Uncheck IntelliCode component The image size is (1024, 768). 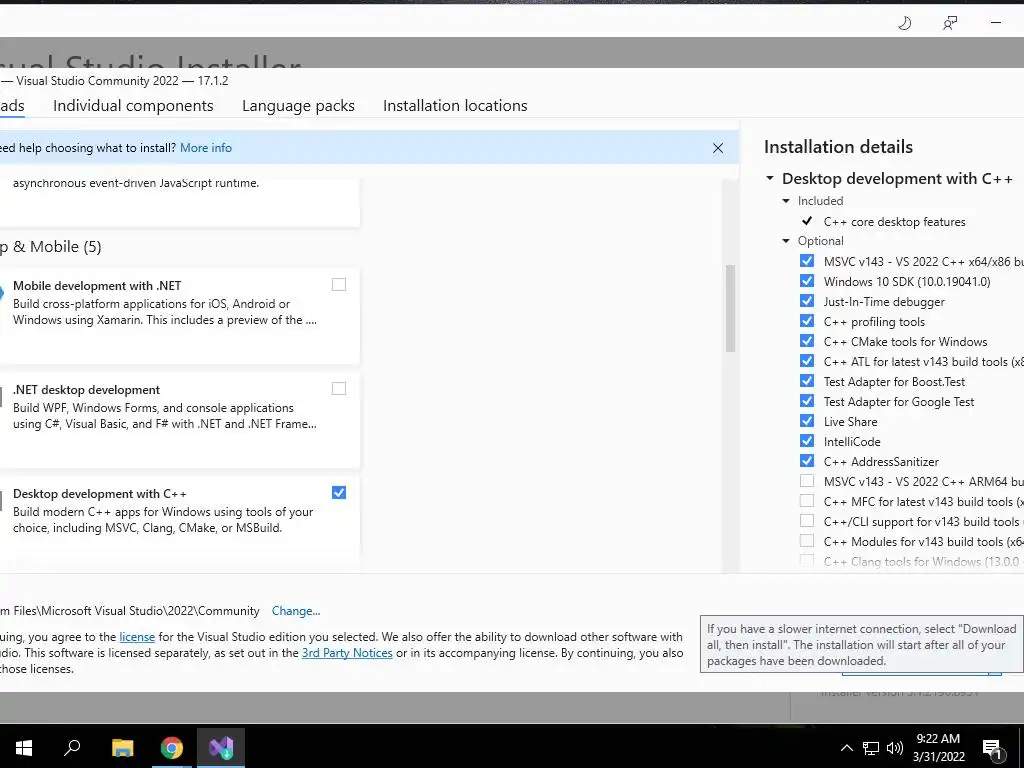point(807,441)
